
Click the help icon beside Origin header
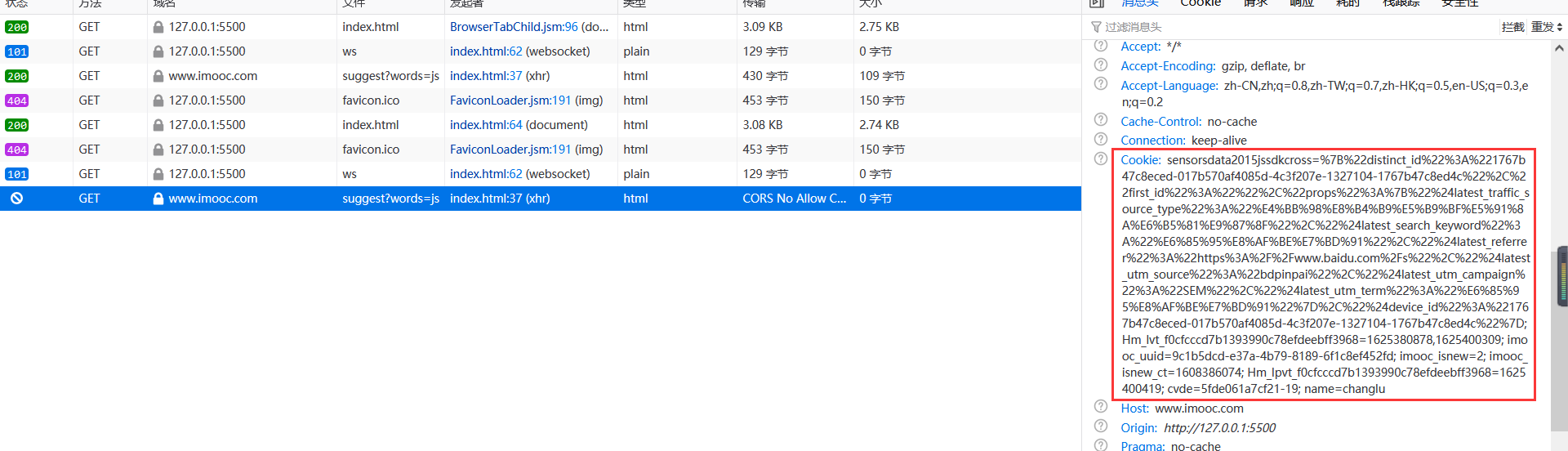(1101, 426)
